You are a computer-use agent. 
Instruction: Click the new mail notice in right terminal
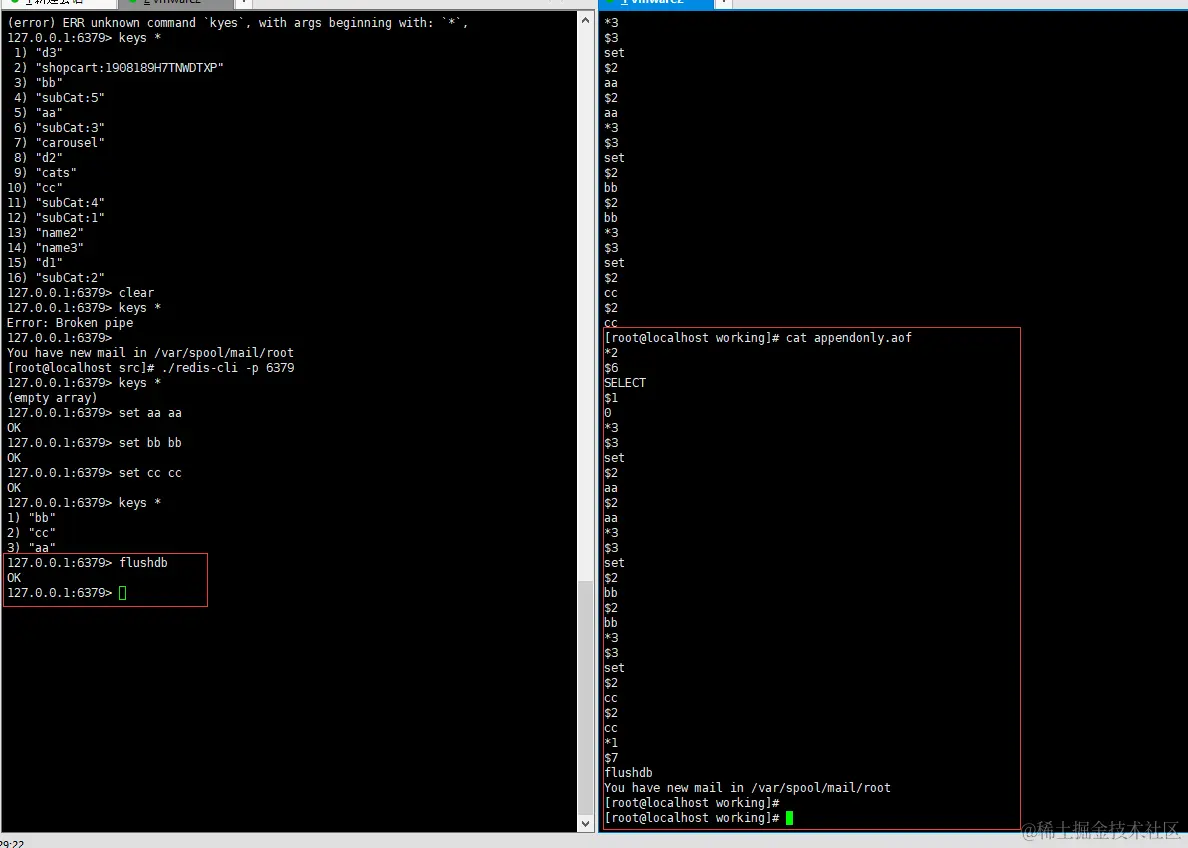coord(747,788)
